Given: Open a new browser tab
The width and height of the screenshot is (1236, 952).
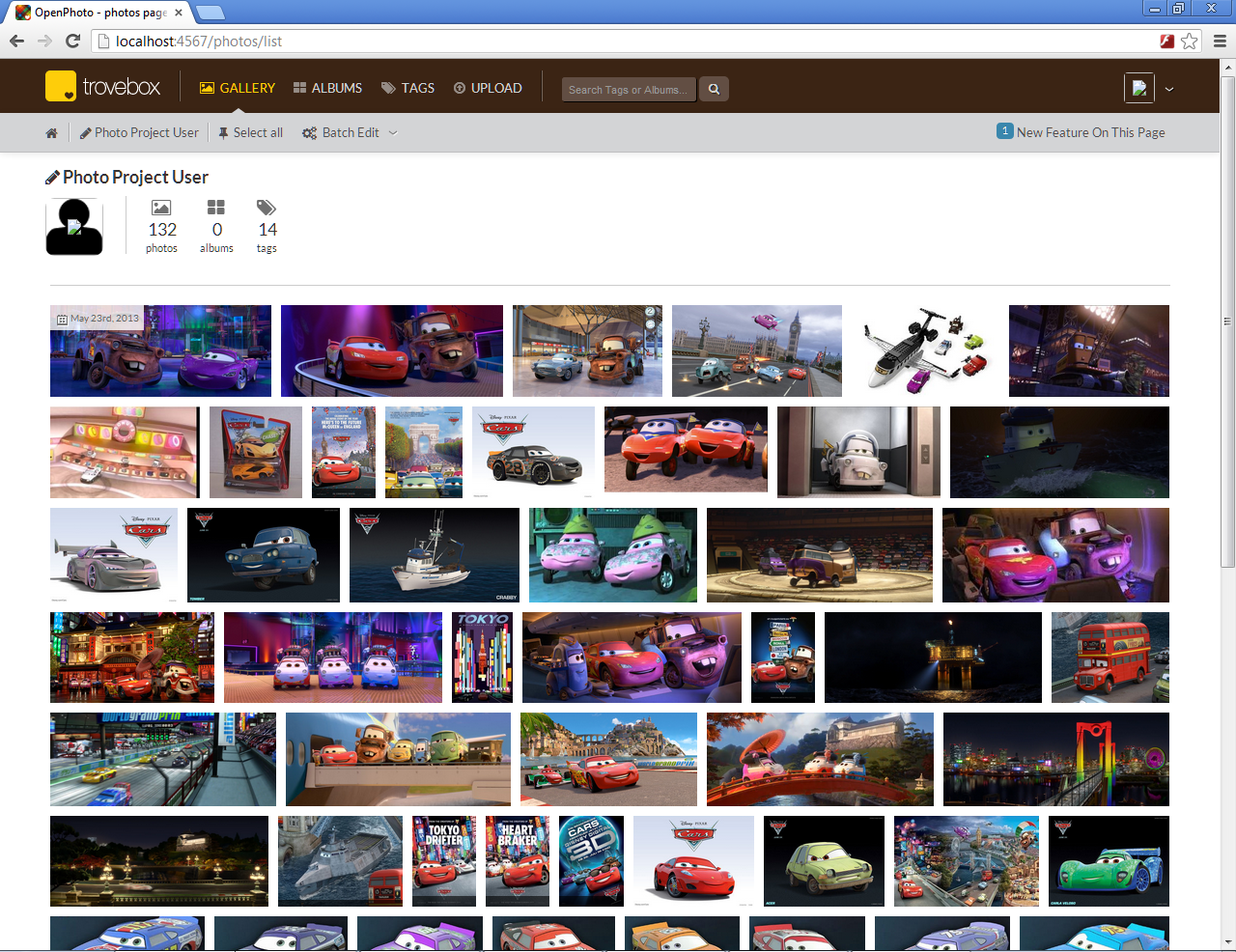Looking at the screenshot, I should point(211,13).
